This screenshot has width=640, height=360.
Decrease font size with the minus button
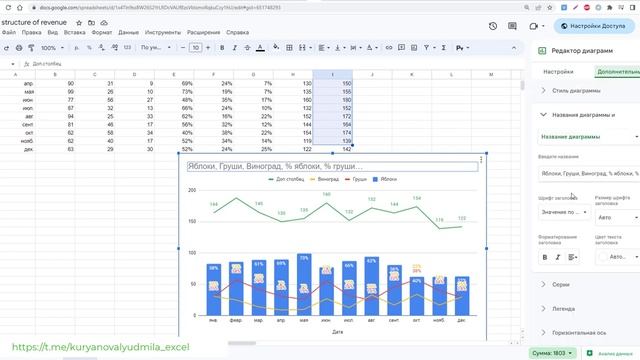pyautogui.click(x=183, y=48)
